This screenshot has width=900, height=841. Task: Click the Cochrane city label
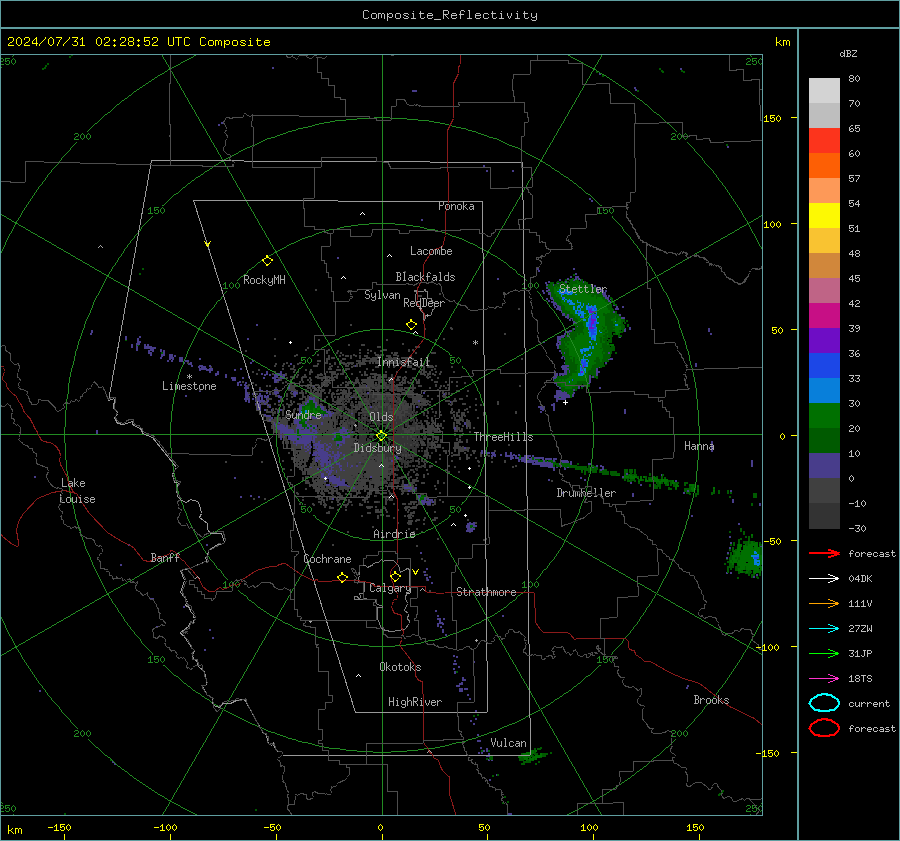(x=327, y=559)
